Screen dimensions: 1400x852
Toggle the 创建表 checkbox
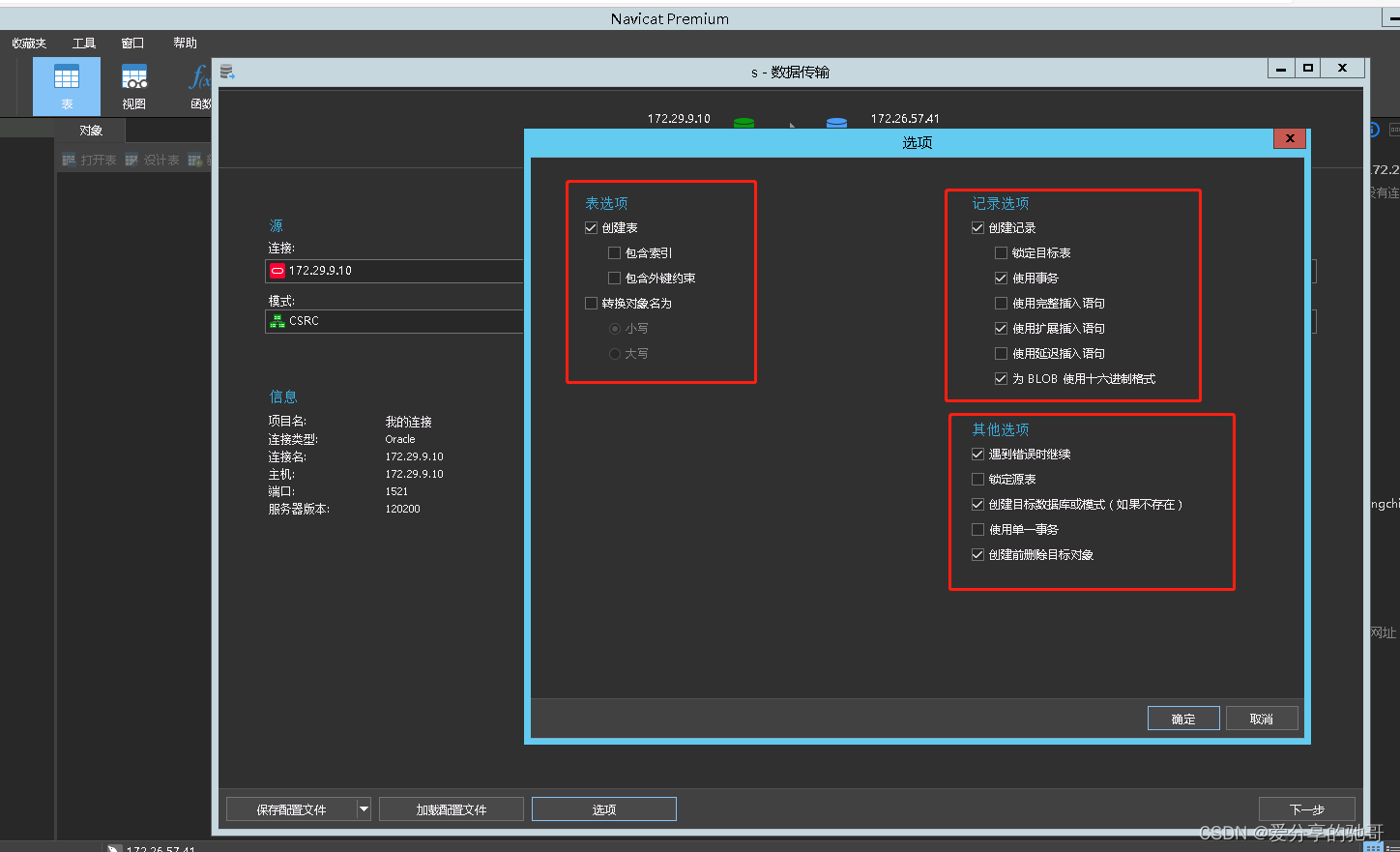tap(591, 228)
